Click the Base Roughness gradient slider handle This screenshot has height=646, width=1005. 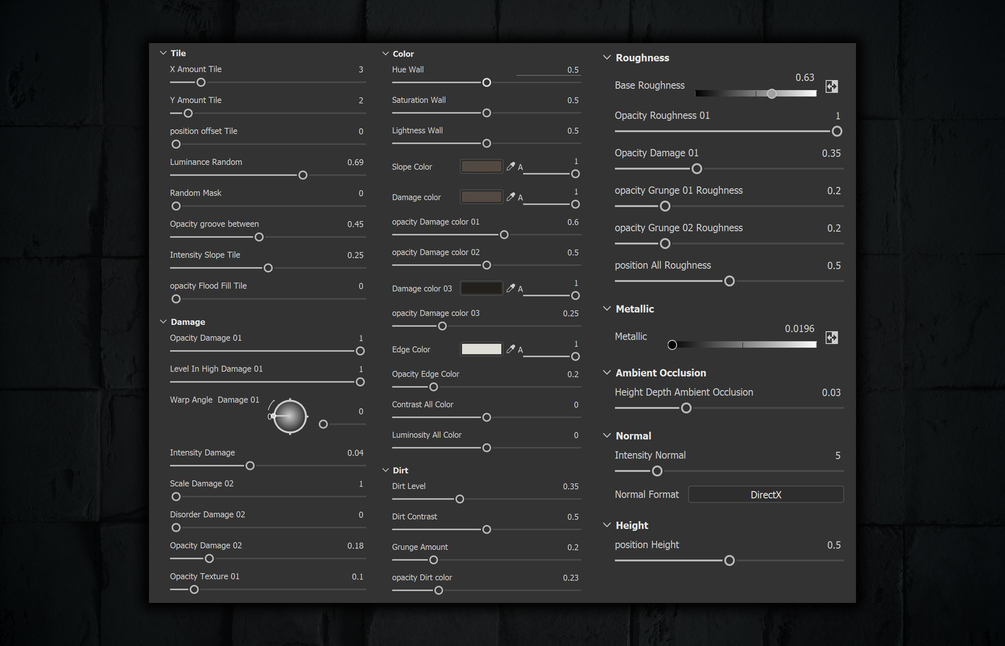772,94
